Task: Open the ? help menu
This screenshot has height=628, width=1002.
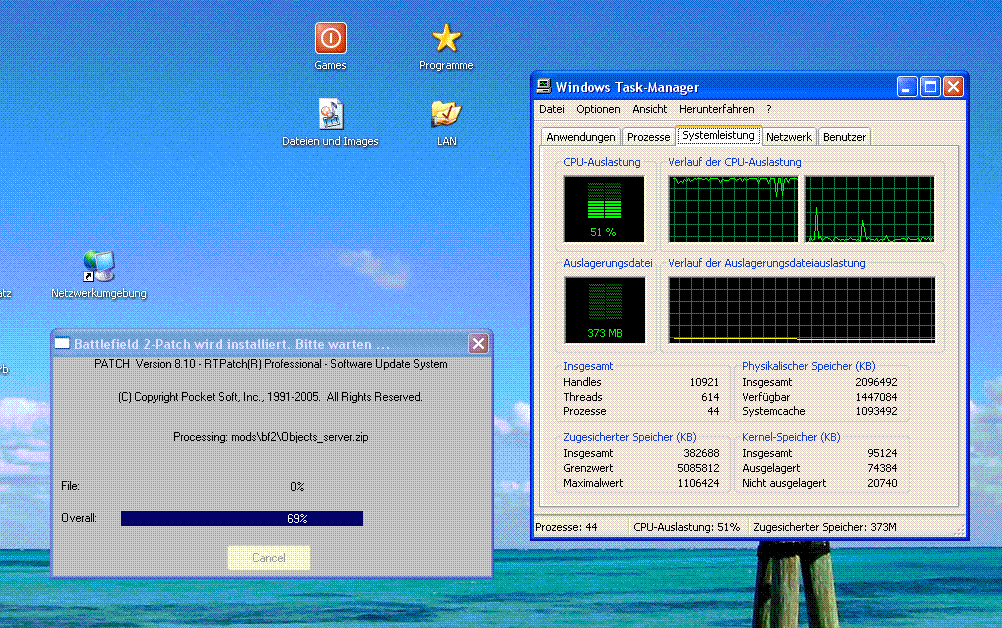Action: (x=769, y=109)
